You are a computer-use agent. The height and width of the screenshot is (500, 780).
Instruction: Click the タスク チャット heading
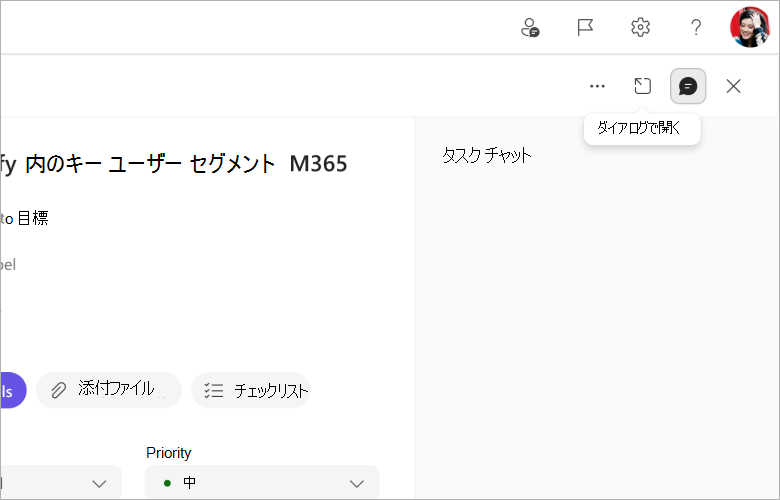487,155
